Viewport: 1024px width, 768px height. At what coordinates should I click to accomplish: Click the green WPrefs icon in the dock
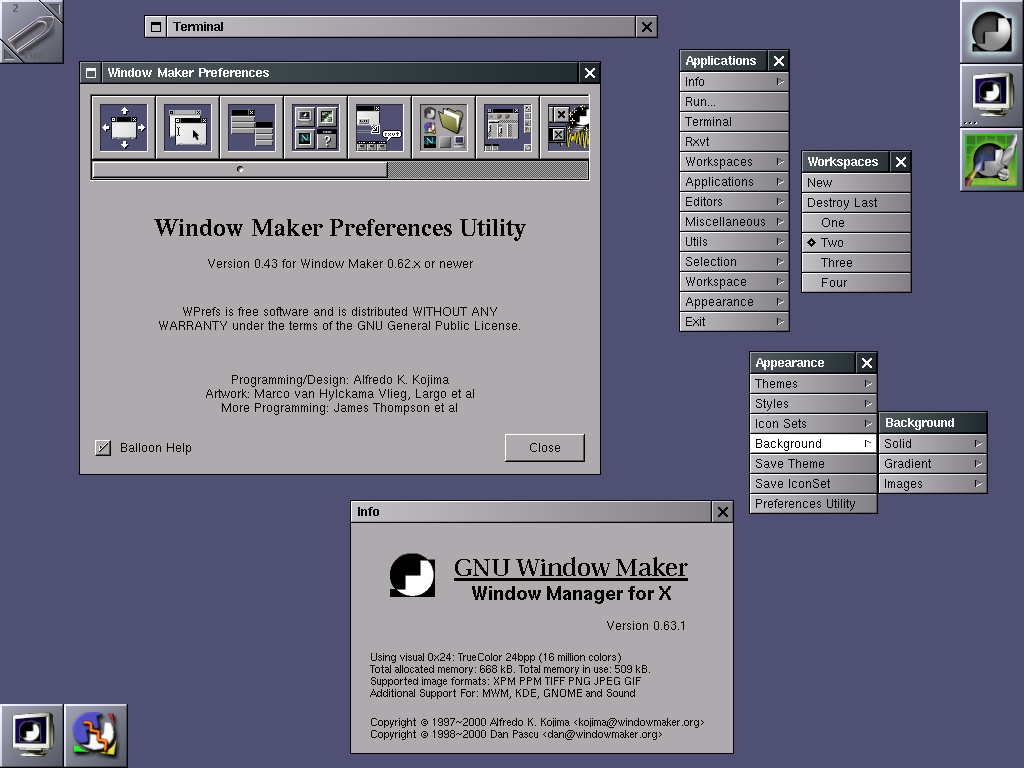click(991, 159)
